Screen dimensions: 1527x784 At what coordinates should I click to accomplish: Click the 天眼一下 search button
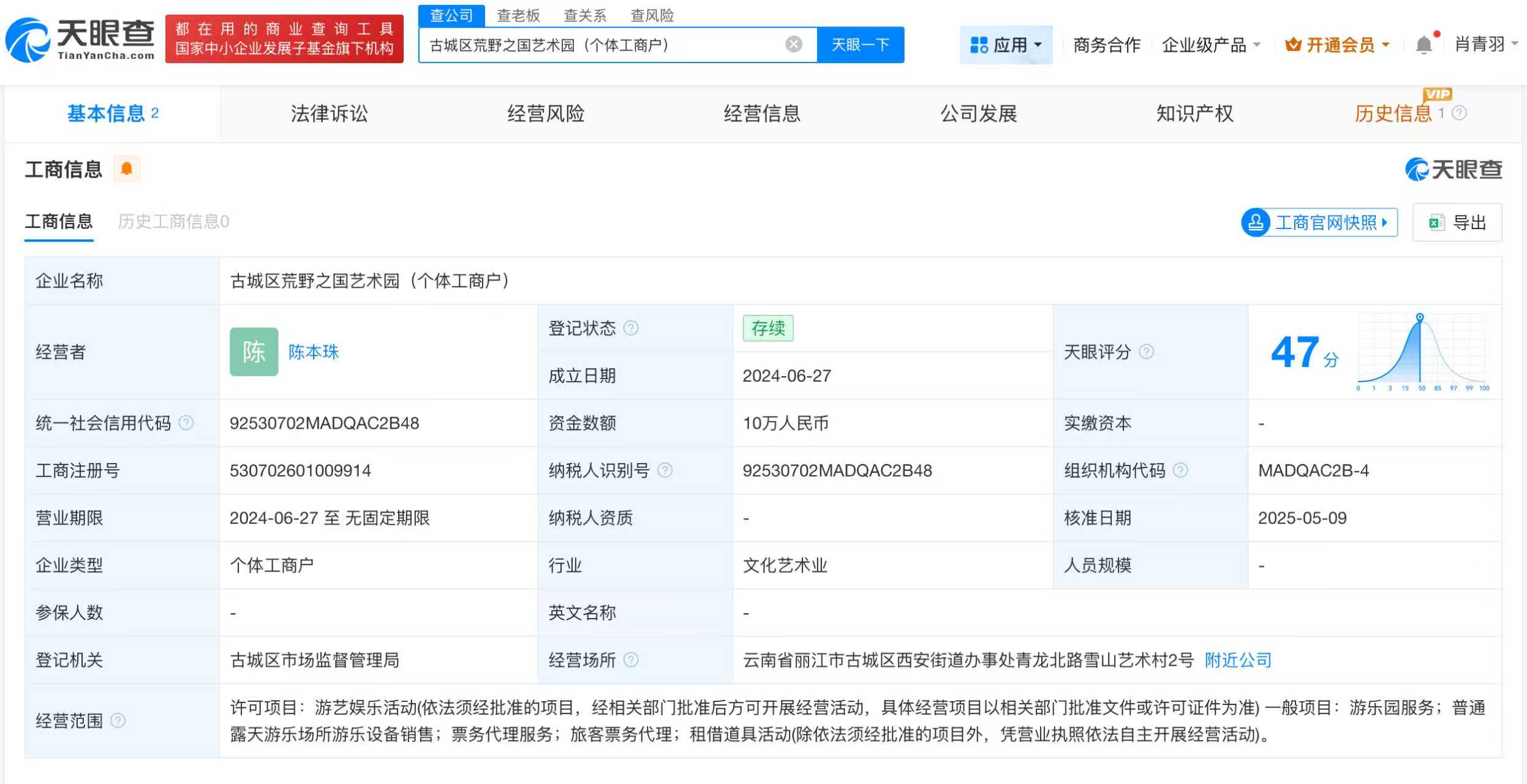860,44
